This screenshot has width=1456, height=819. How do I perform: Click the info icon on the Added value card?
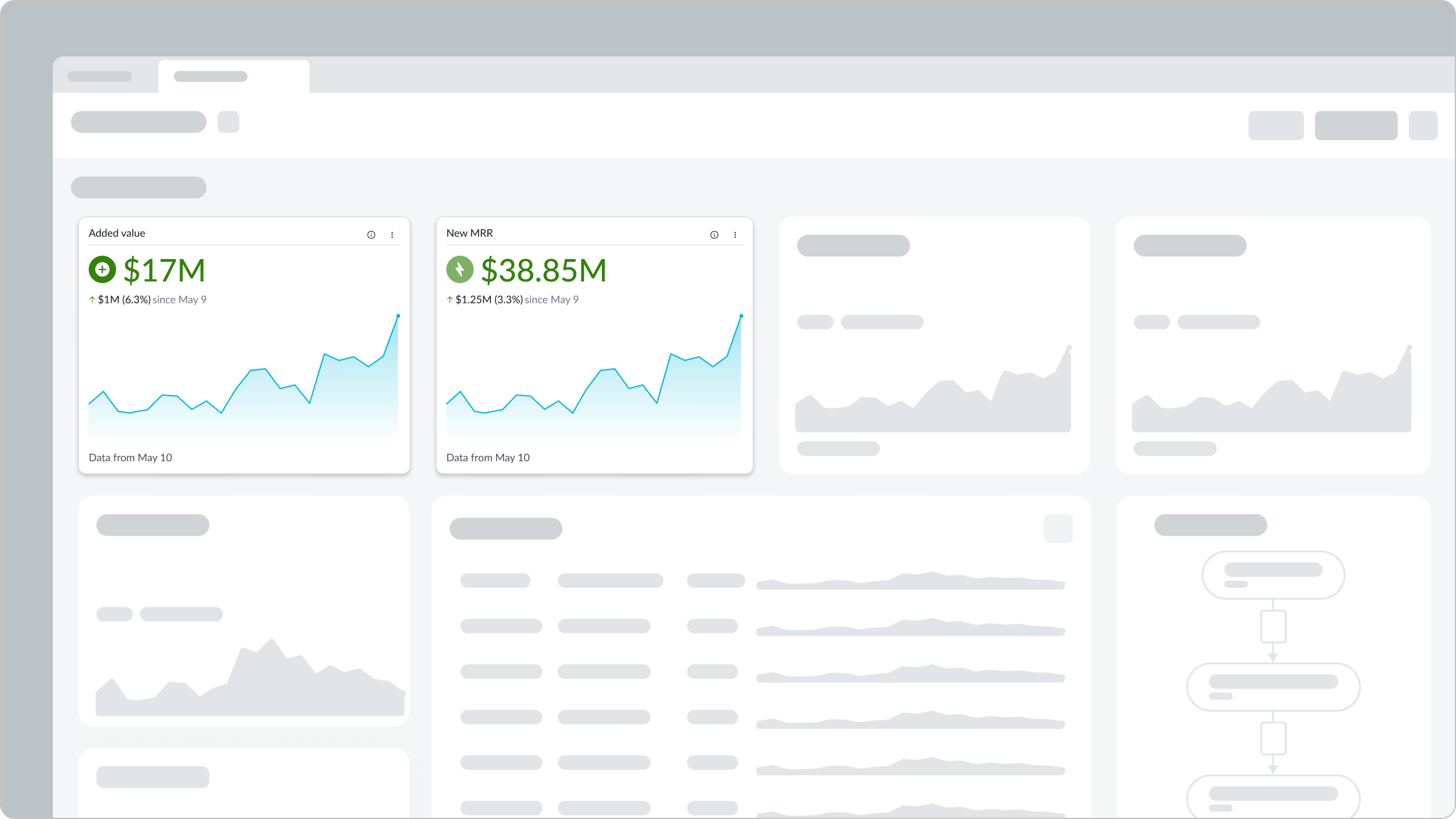point(372,234)
